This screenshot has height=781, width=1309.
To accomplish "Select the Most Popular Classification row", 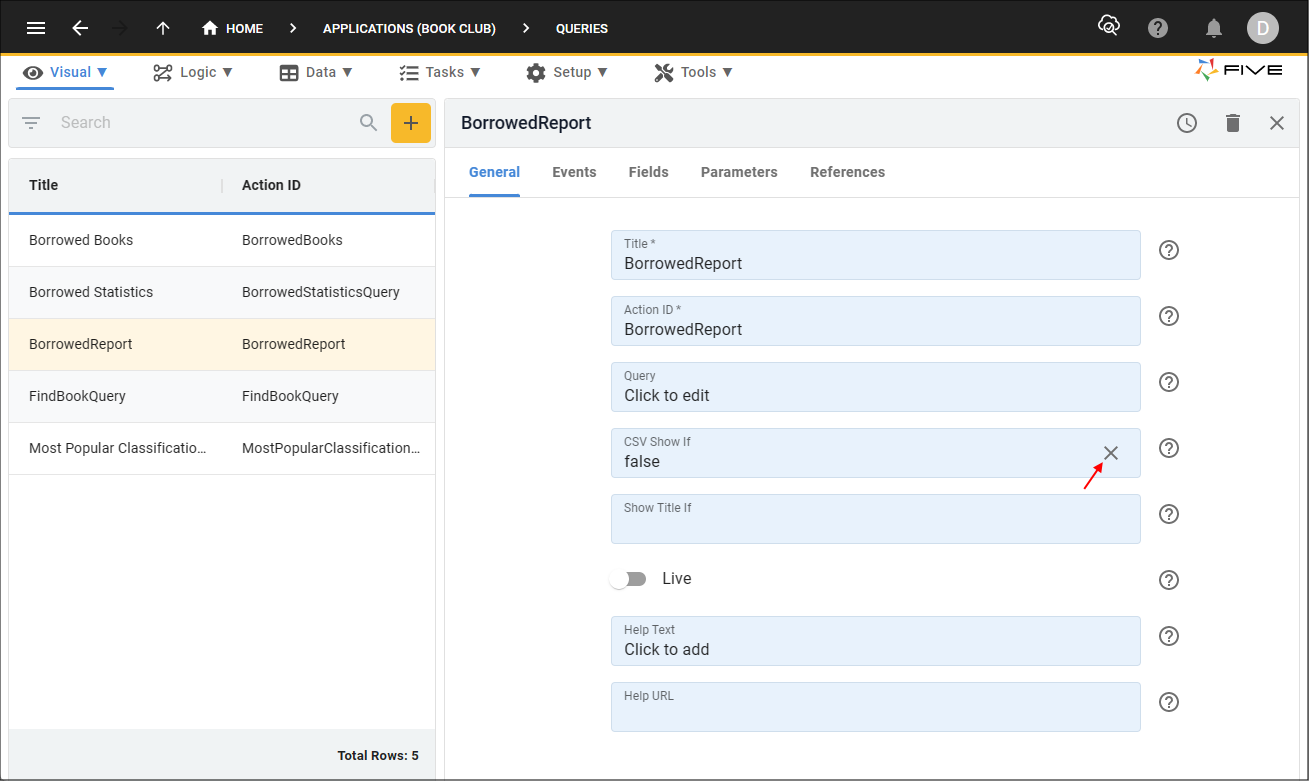I will coord(222,448).
